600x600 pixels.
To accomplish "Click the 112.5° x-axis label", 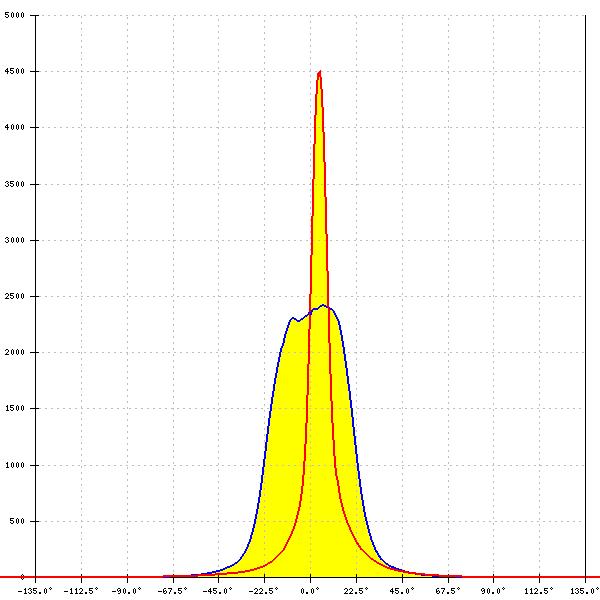I will [x=539, y=591].
